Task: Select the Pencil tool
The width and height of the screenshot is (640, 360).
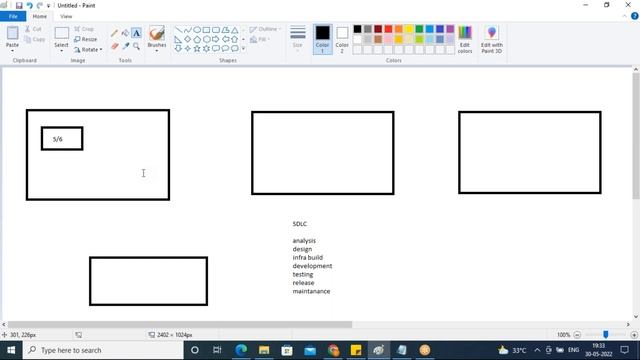Action: pyautogui.click(x=114, y=33)
